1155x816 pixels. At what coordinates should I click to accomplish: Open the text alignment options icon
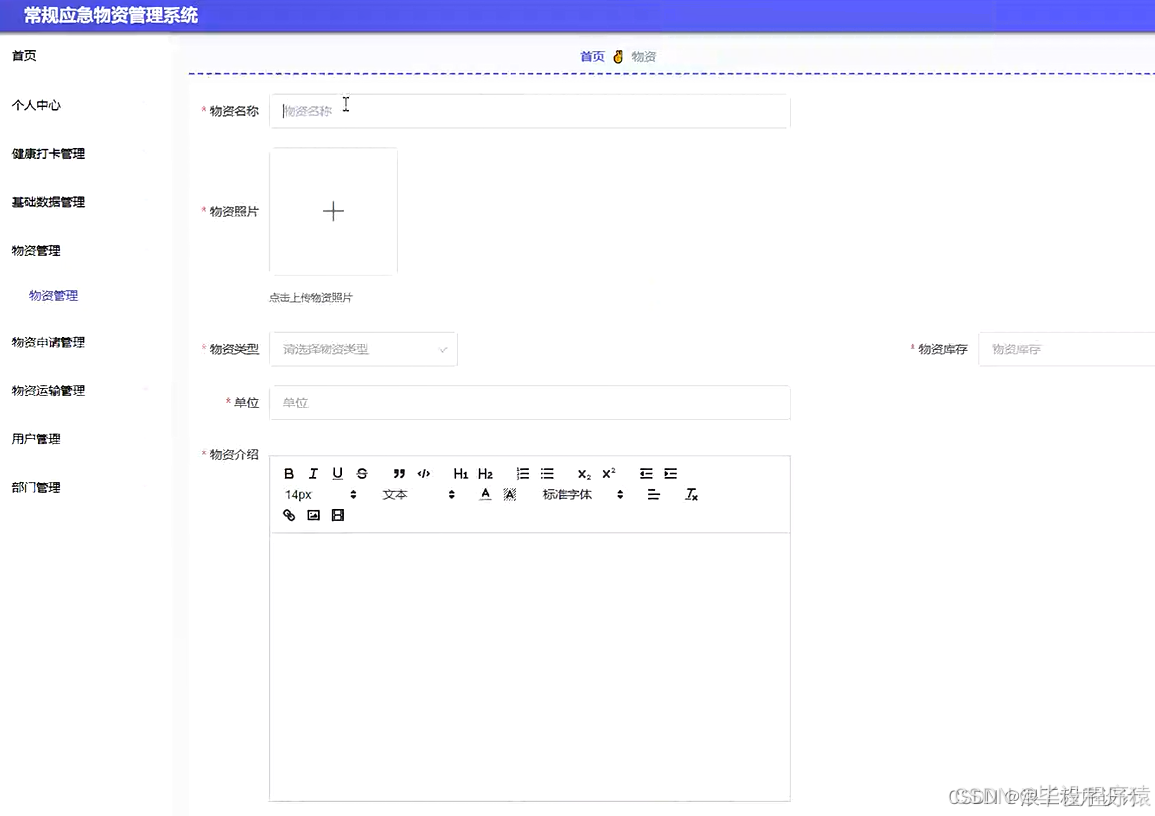pyautogui.click(x=653, y=494)
